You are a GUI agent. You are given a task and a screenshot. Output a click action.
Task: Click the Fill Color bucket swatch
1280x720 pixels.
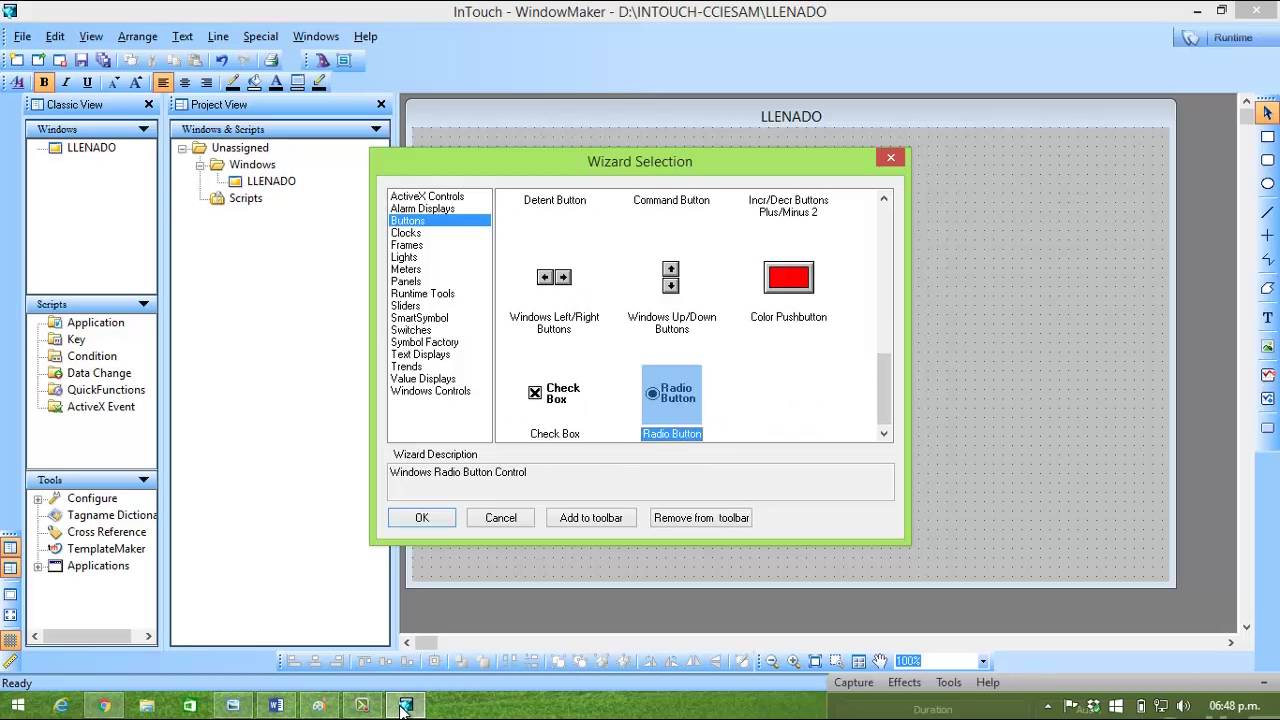pyautogui.click(x=254, y=82)
